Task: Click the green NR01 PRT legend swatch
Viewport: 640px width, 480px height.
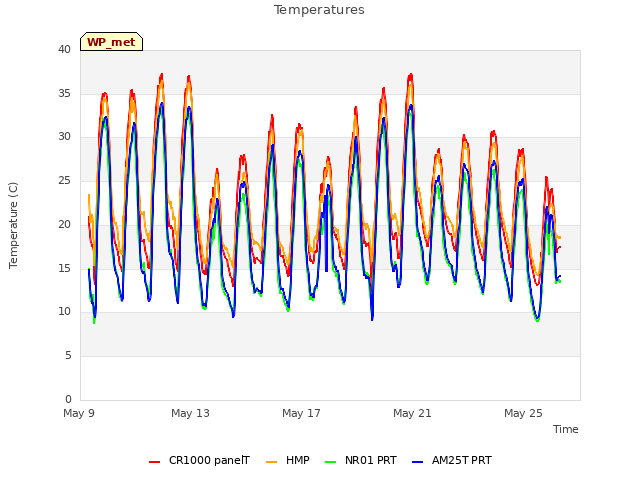Action: click(x=331, y=462)
